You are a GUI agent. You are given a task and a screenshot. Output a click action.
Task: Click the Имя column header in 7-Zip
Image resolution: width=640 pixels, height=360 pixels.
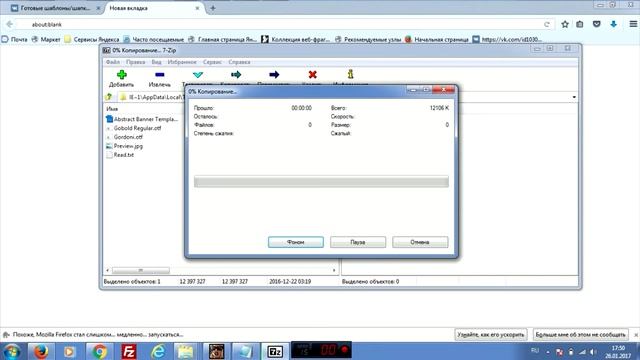[x=112, y=109]
